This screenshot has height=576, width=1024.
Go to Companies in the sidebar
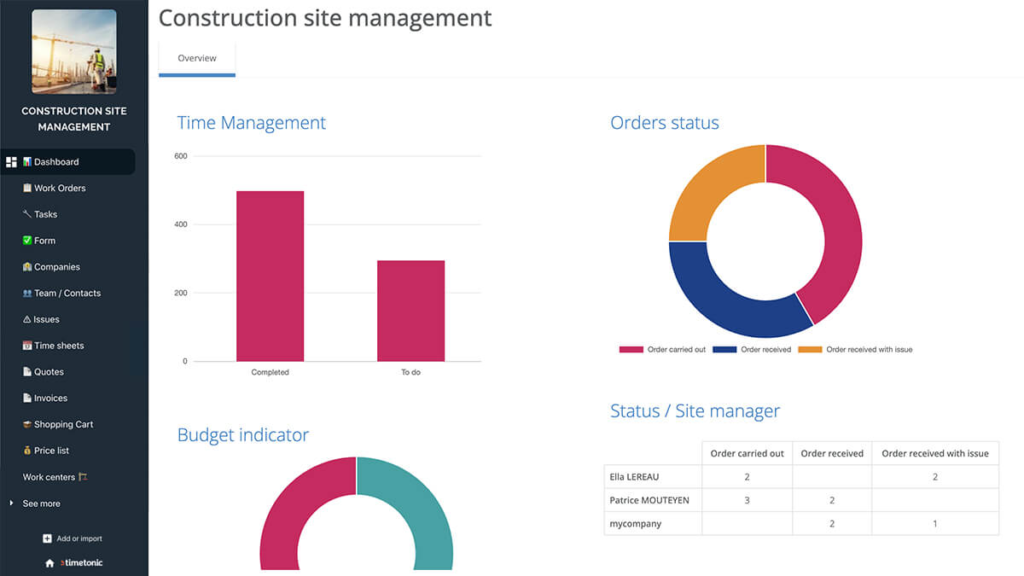[x=51, y=267]
